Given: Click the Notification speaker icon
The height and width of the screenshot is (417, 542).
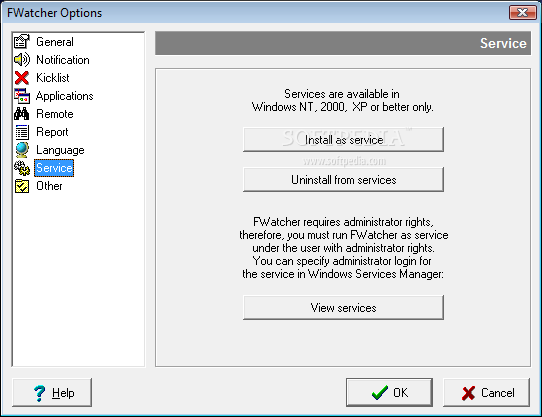Looking at the screenshot, I should [21, 60].
